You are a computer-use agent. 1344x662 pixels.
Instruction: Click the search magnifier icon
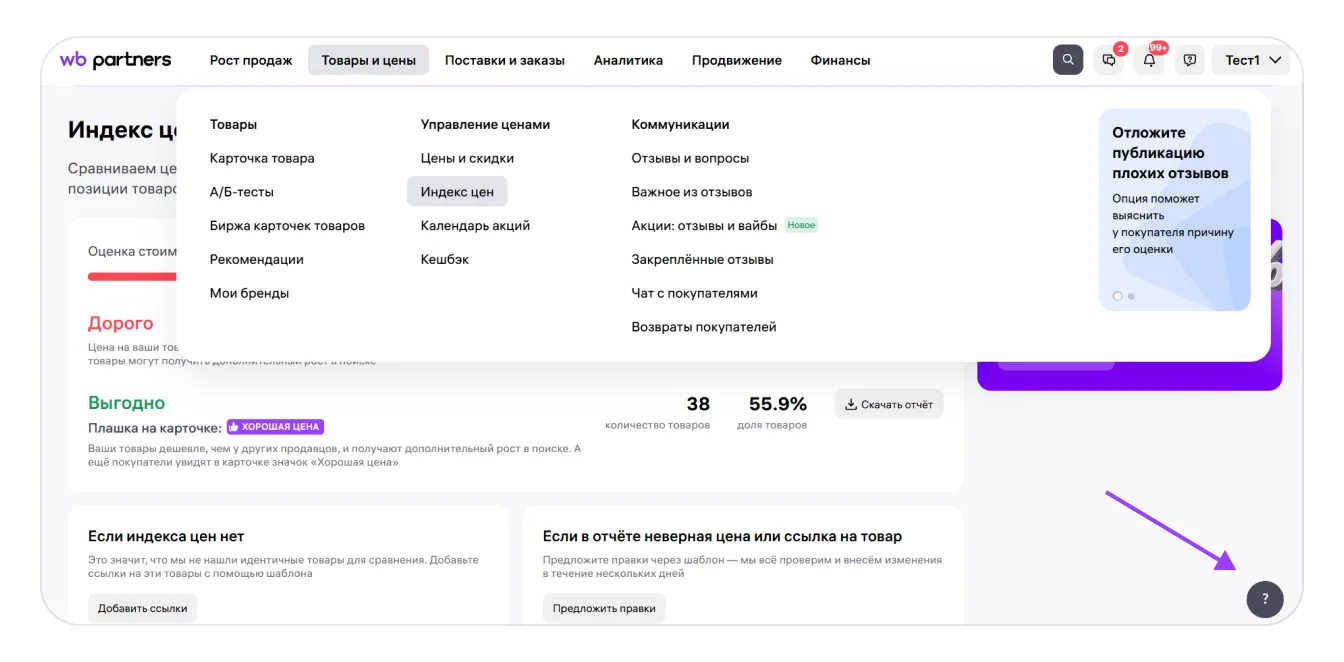tap(1068, 60)
